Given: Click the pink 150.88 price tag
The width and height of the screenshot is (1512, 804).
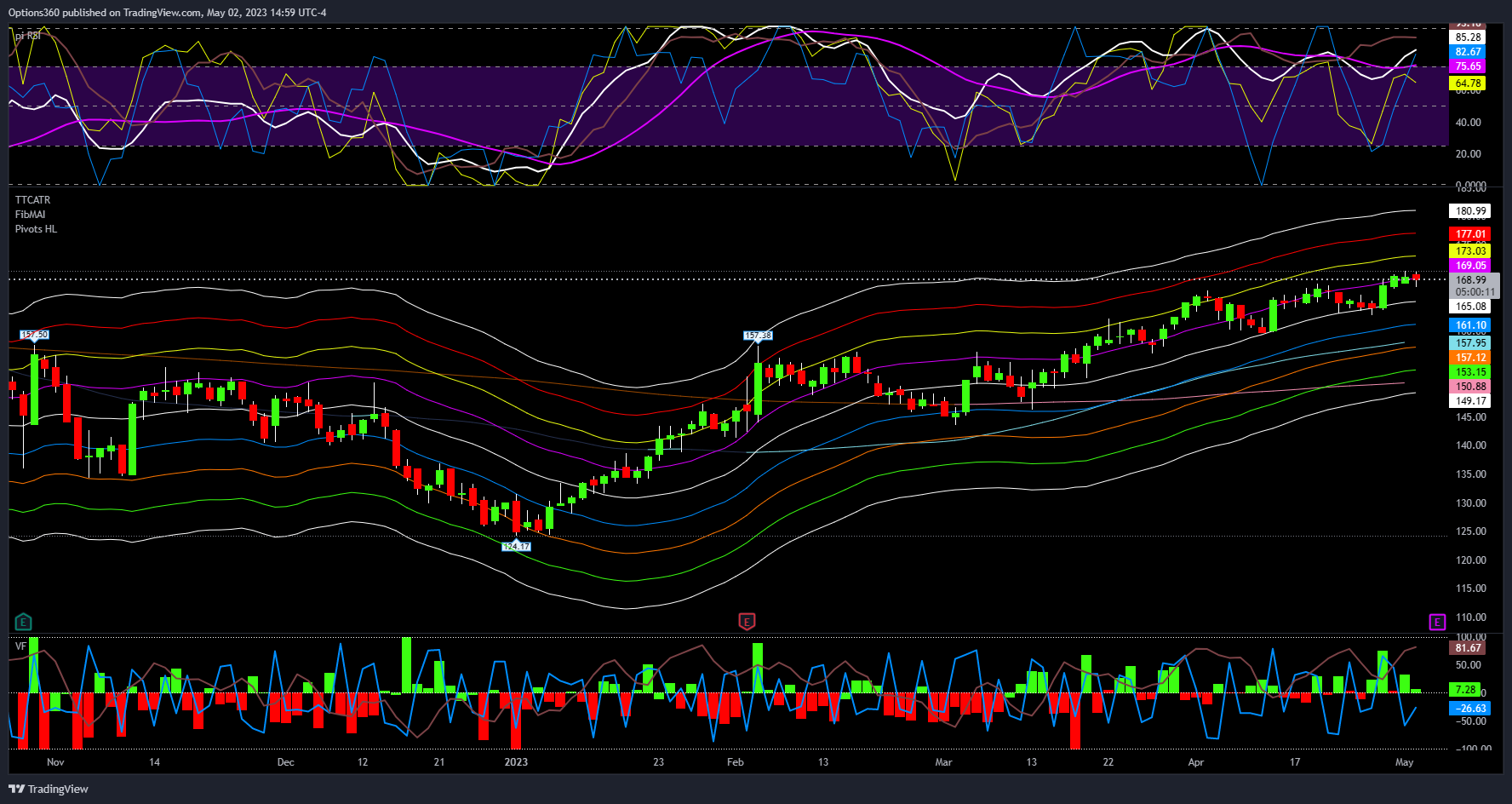Looking at the screenshot, I should click(1470, 387).
